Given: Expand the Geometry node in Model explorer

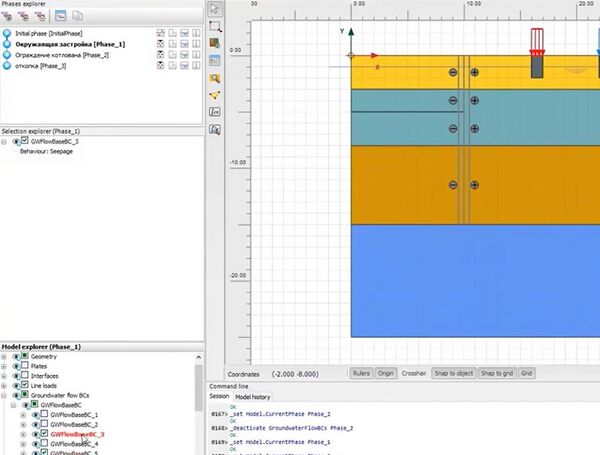Looking at the screenshot, I should [4, 356].
